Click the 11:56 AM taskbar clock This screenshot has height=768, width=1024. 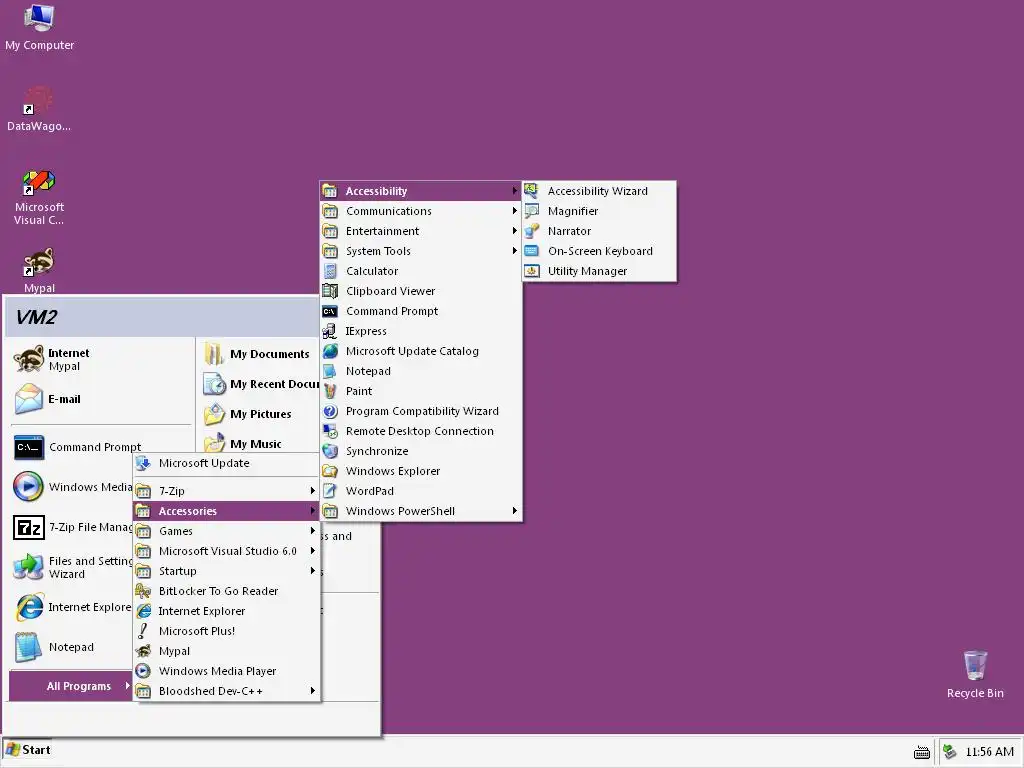(x=989, y=752)
